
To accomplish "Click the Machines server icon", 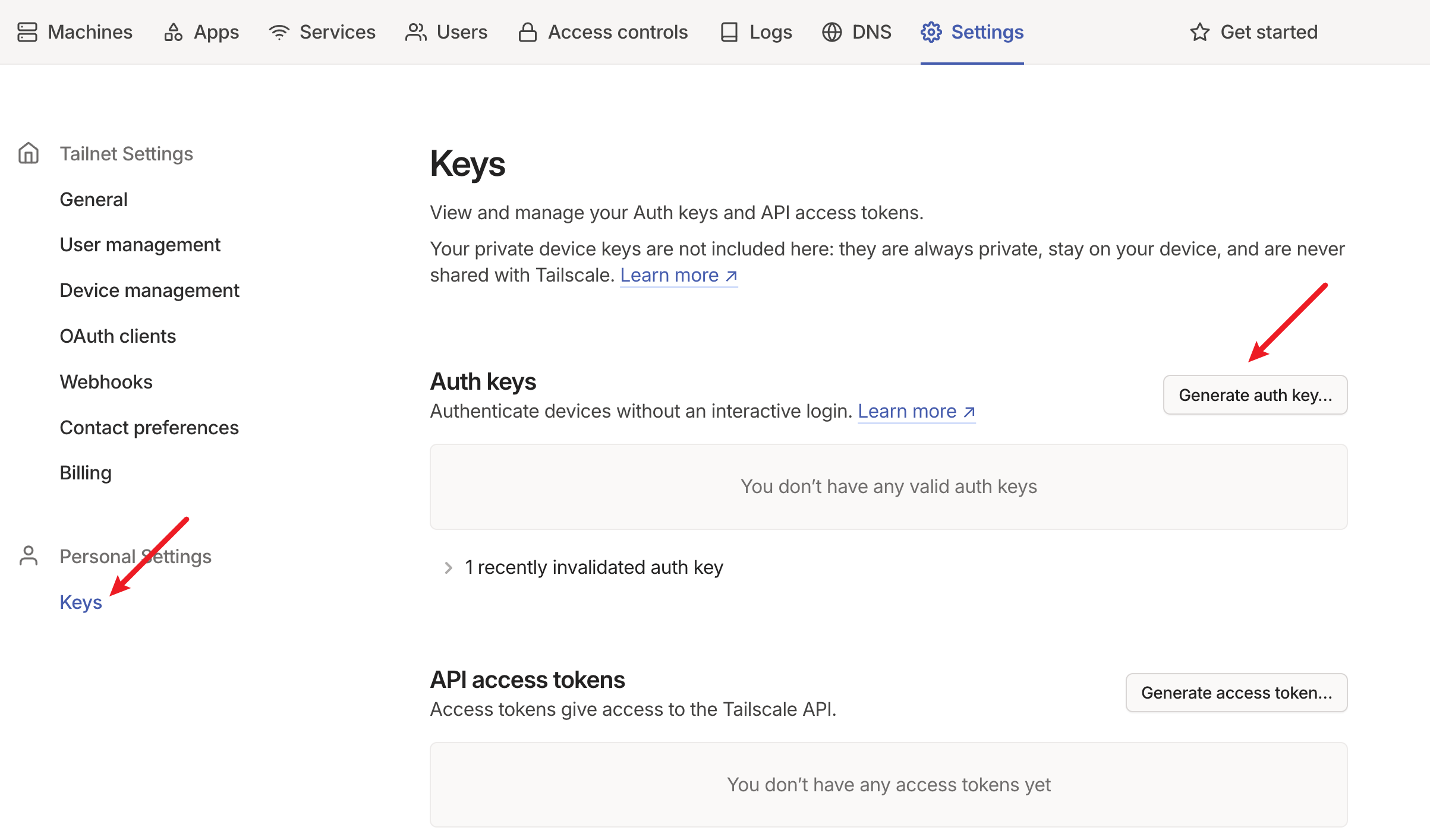I will pyautogui.click(x=27, y=32).
